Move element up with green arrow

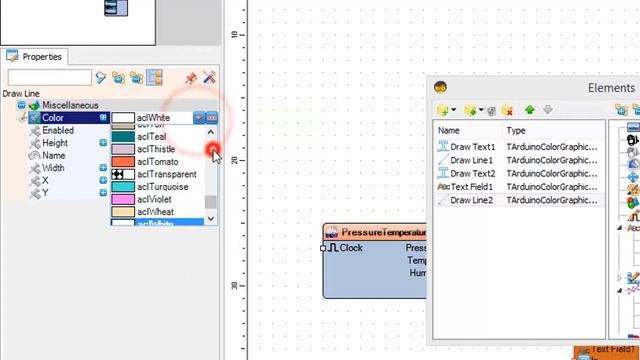point(529,109)
